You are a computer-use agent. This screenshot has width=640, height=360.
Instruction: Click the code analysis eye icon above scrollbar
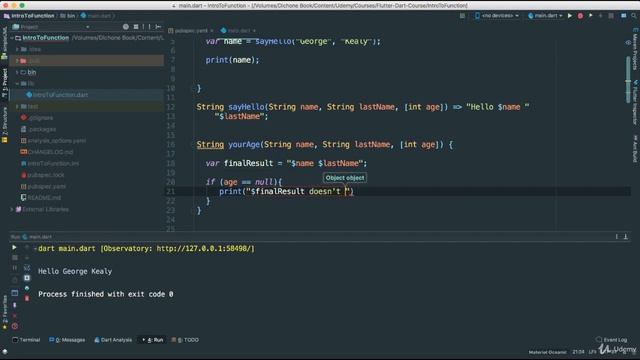coord(628,42)
